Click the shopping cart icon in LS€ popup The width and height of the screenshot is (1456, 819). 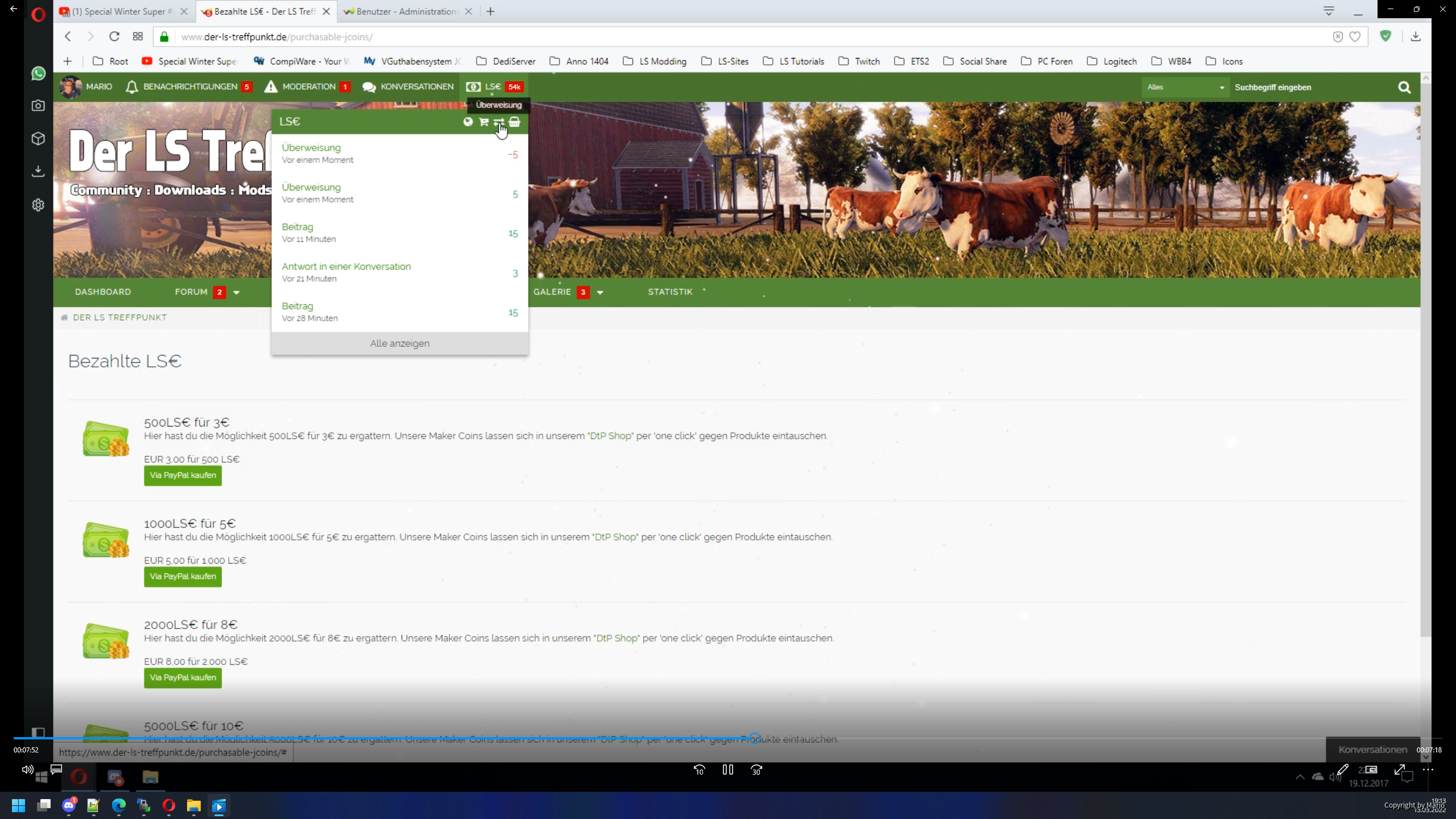tap(483, 122)
